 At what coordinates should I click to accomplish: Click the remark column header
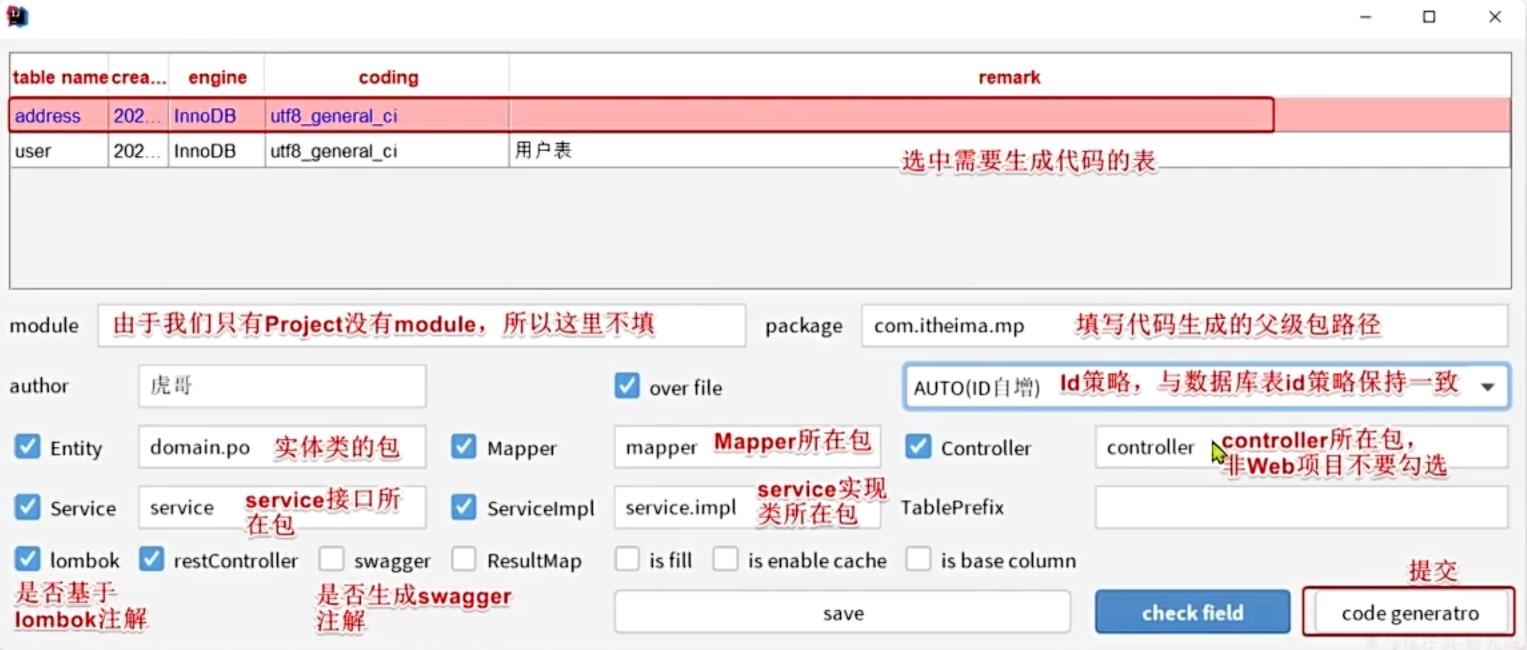(1009, 77)
